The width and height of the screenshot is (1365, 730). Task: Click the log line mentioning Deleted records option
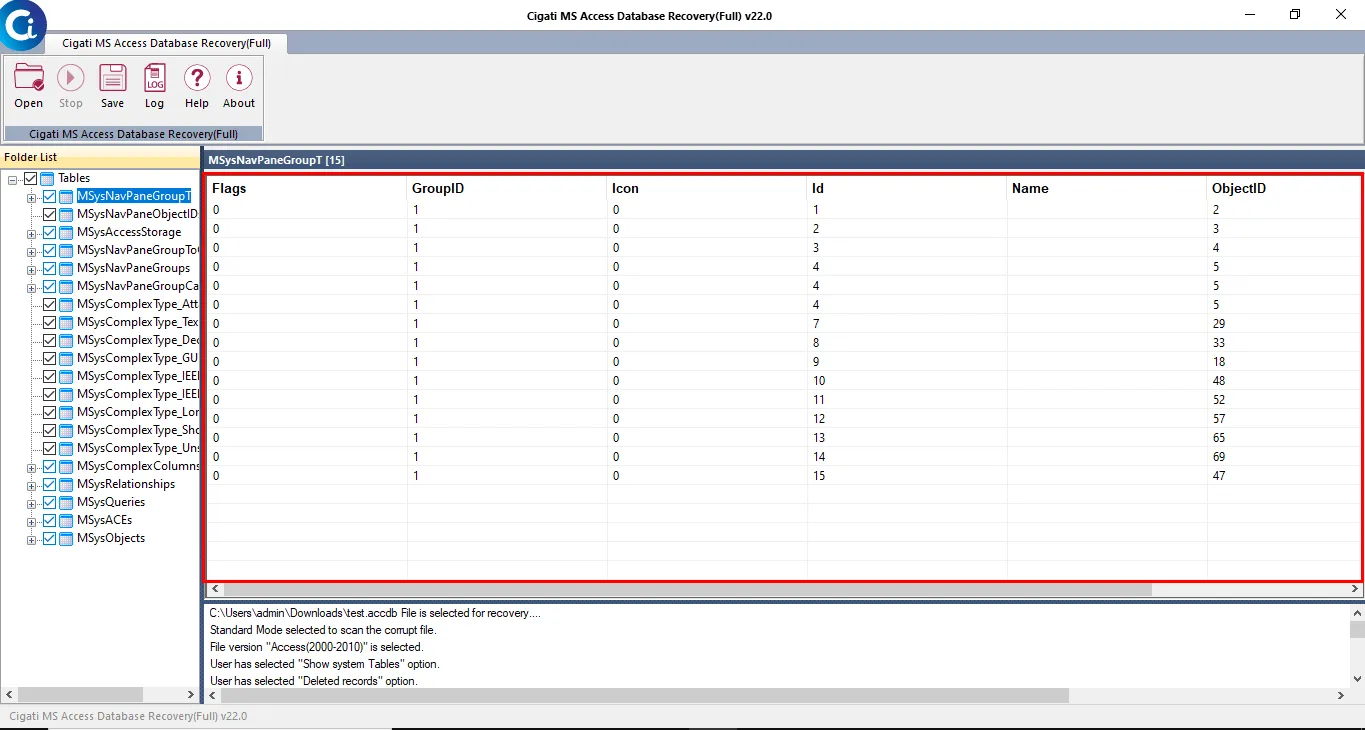click(313, 681)
